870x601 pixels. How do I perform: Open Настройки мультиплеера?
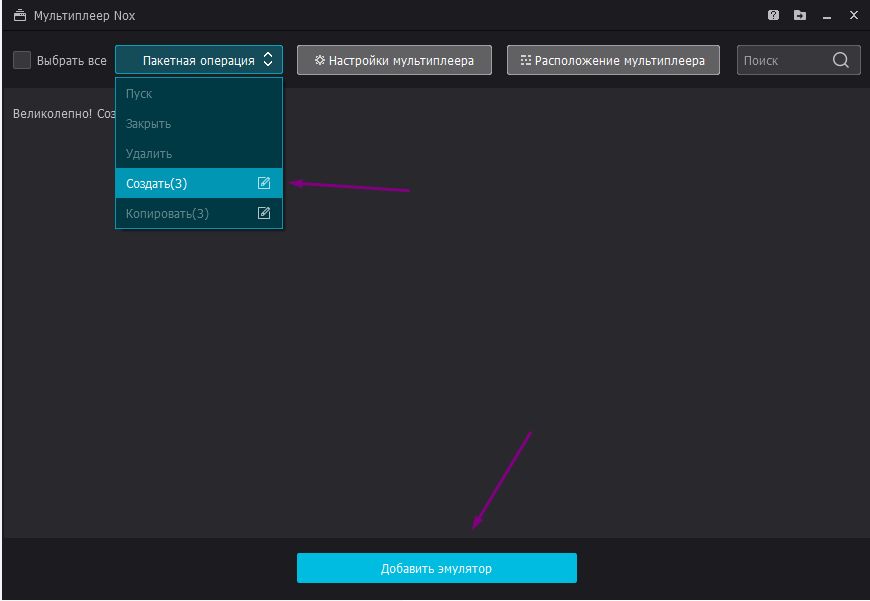tap(394, 60)
